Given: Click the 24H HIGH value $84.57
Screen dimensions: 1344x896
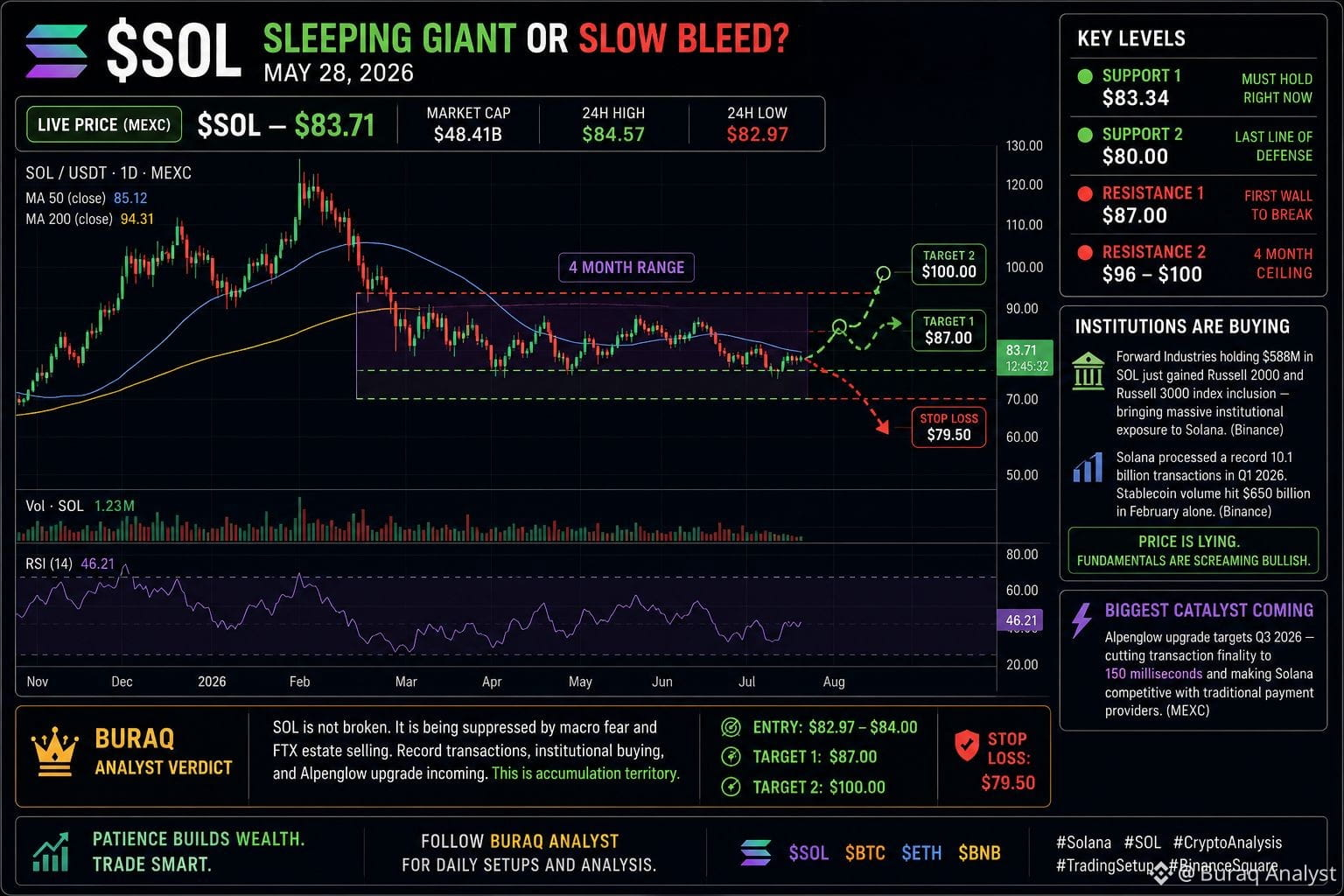Looking at the screenshot, I should click(613, 135).
